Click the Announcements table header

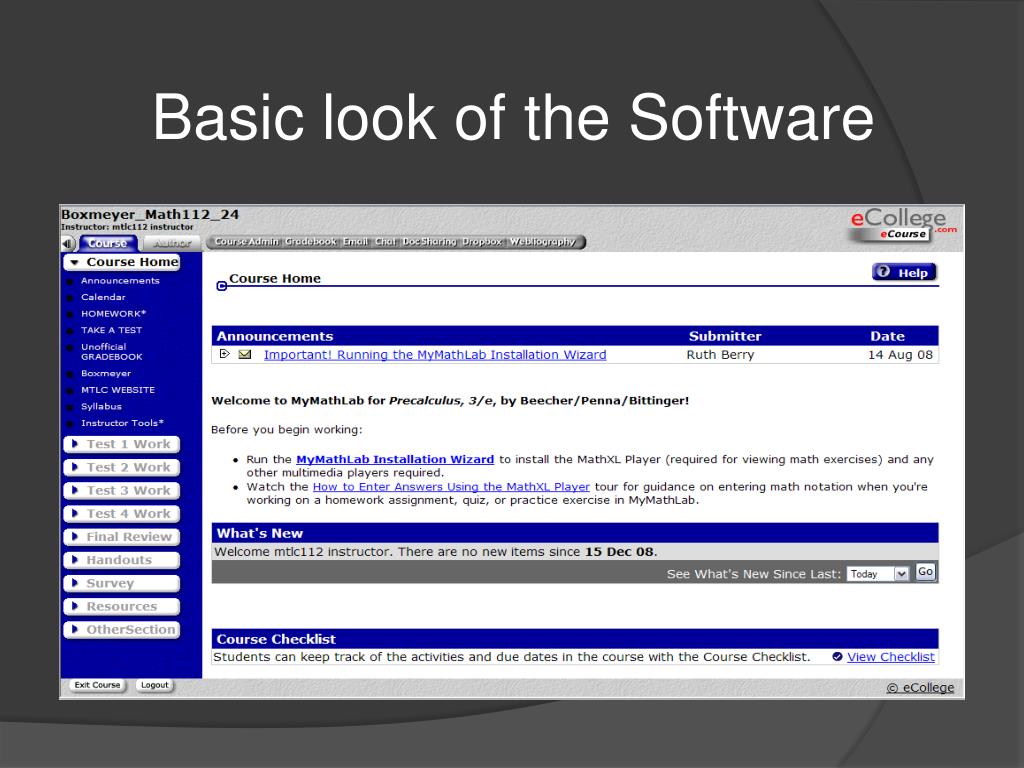coord(275,336)
